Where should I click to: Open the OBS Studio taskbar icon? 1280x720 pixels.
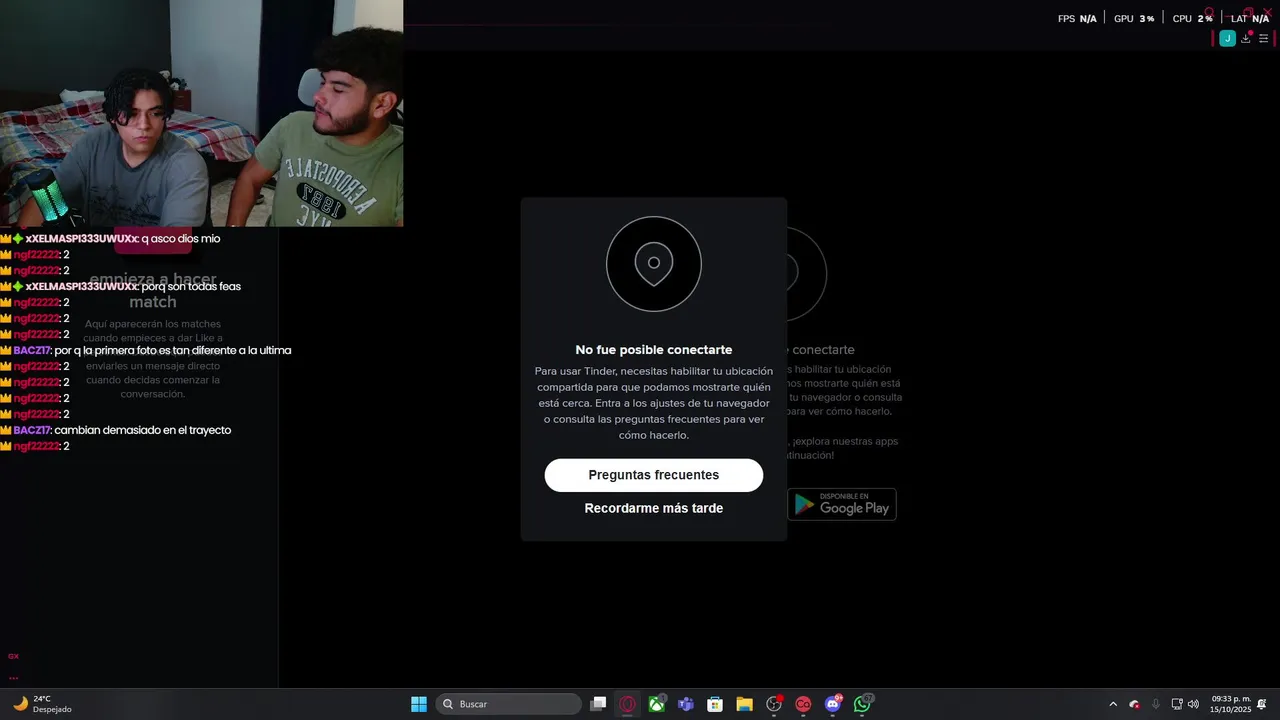tap(774, 704)
